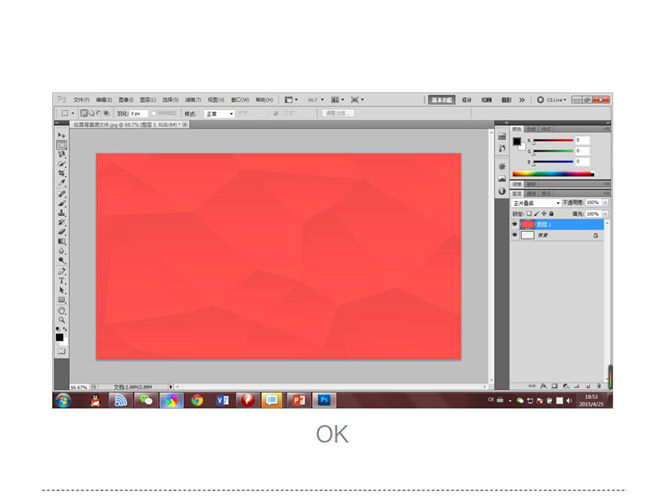Open PowerPoint from the Windows taskbar
Image resolution: width=668 pixels, height=501 pixels.
click(x=296, y=400)
